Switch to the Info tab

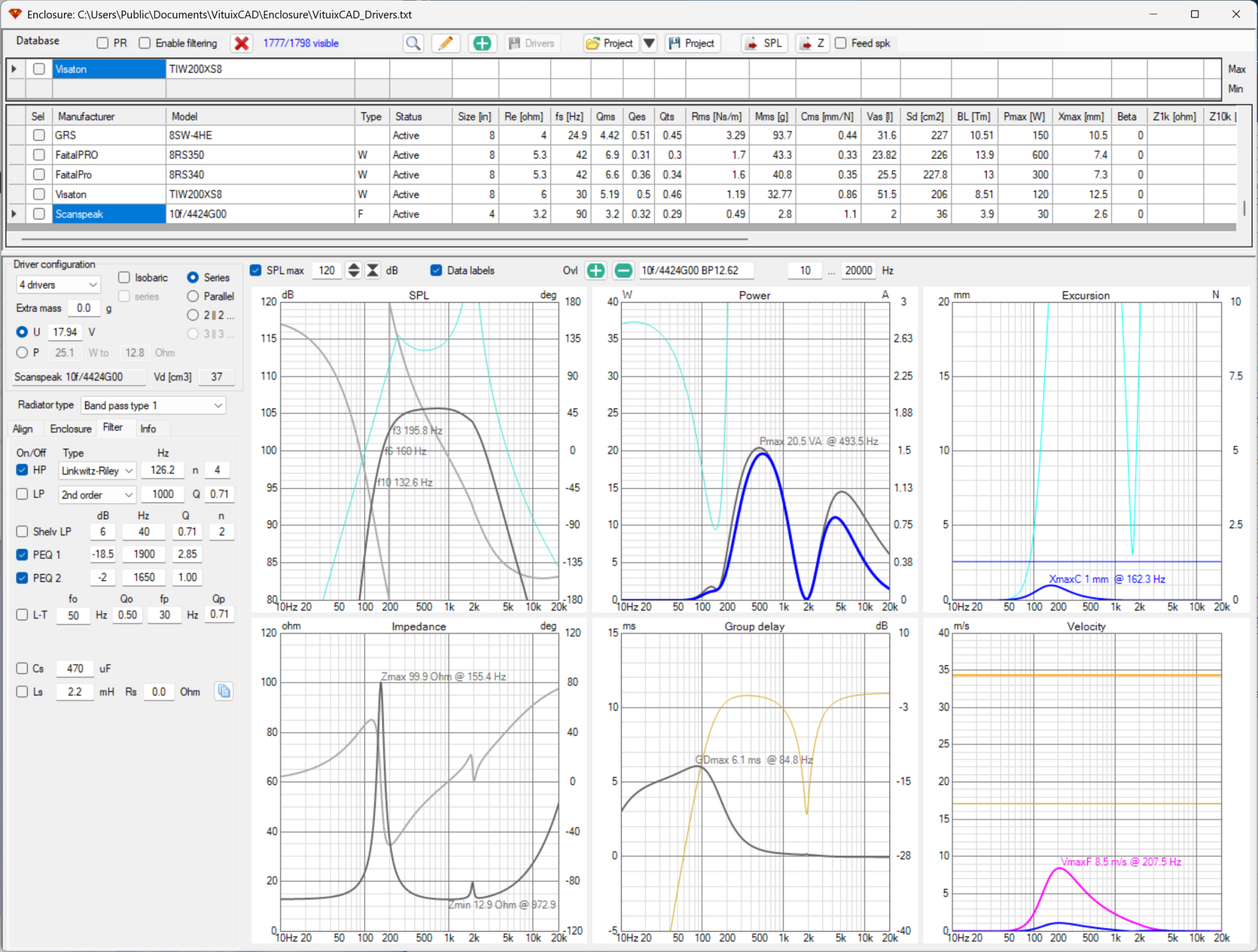click(148, 429)
